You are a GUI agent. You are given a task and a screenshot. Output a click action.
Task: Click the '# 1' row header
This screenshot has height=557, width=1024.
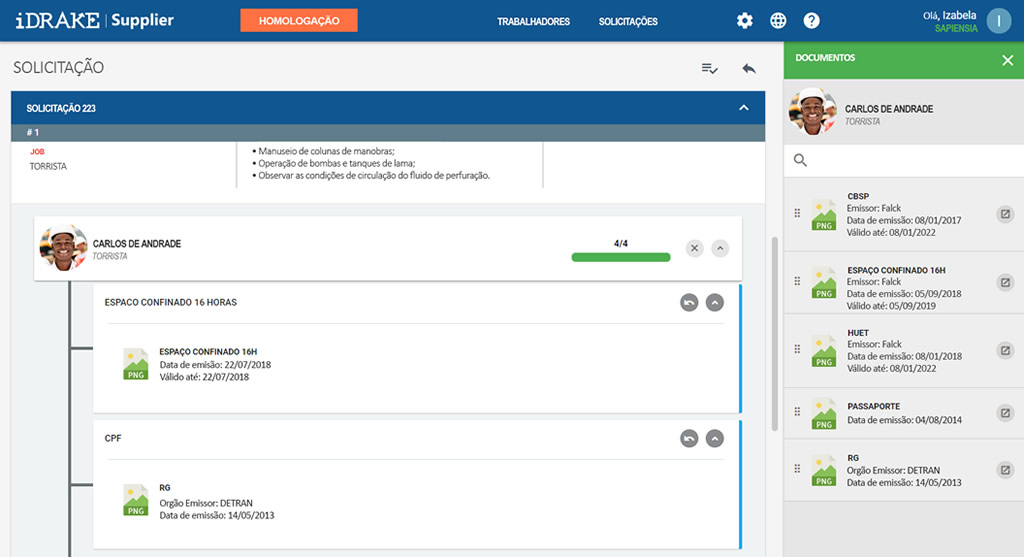[388, 133]
